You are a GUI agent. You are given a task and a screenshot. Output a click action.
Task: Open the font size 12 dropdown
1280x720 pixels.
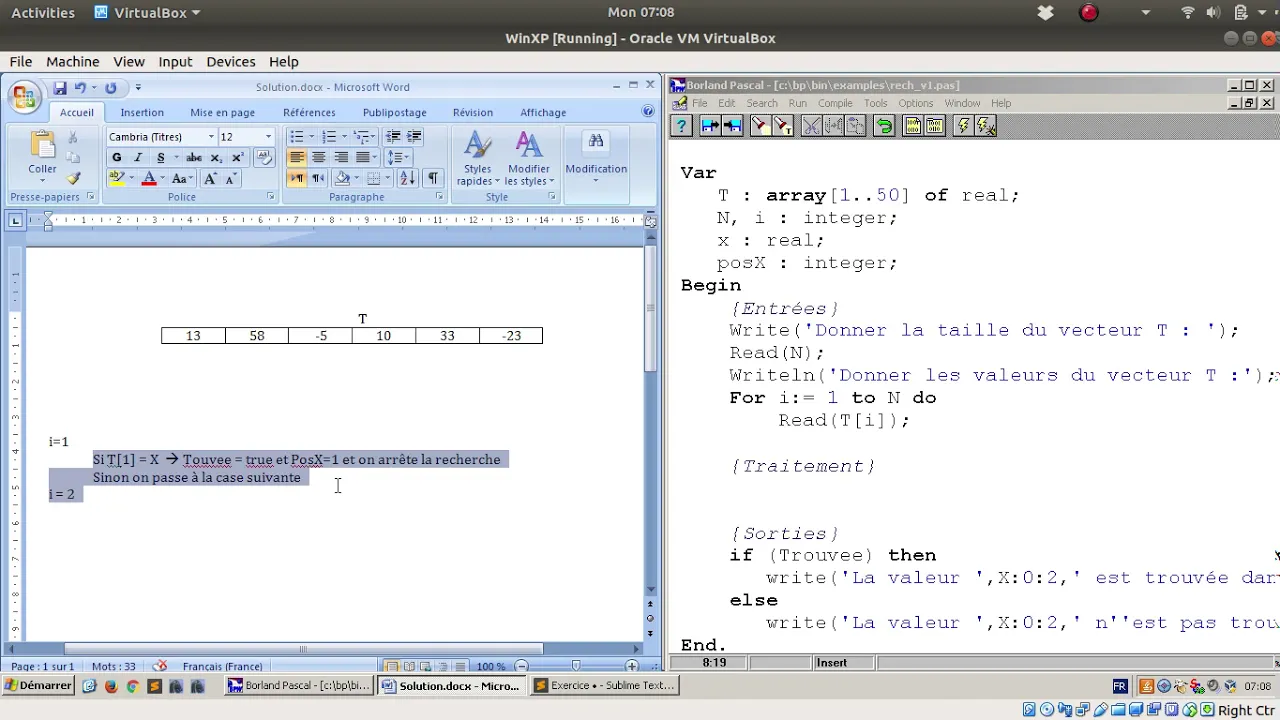coord(268,137)
